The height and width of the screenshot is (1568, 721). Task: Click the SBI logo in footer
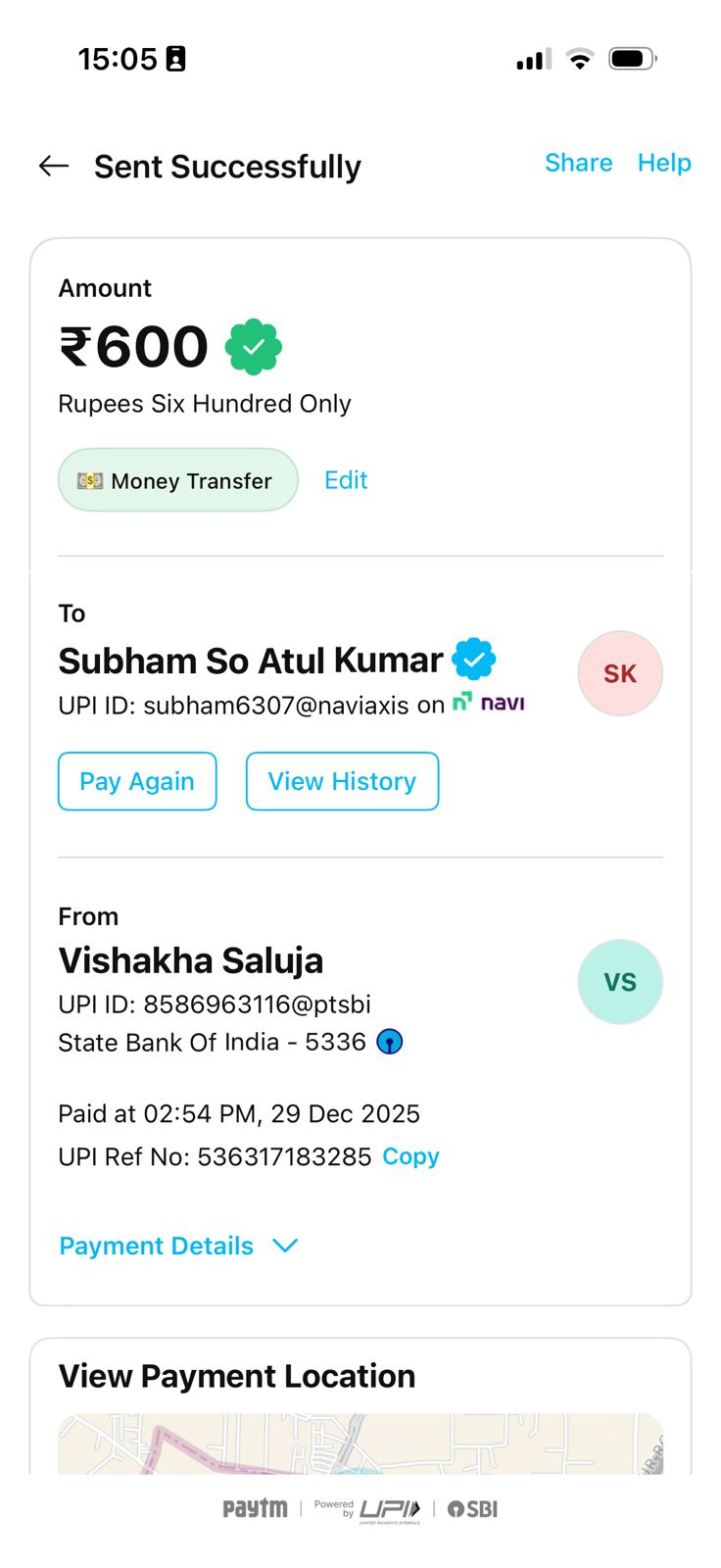[x=473, y=1509]
